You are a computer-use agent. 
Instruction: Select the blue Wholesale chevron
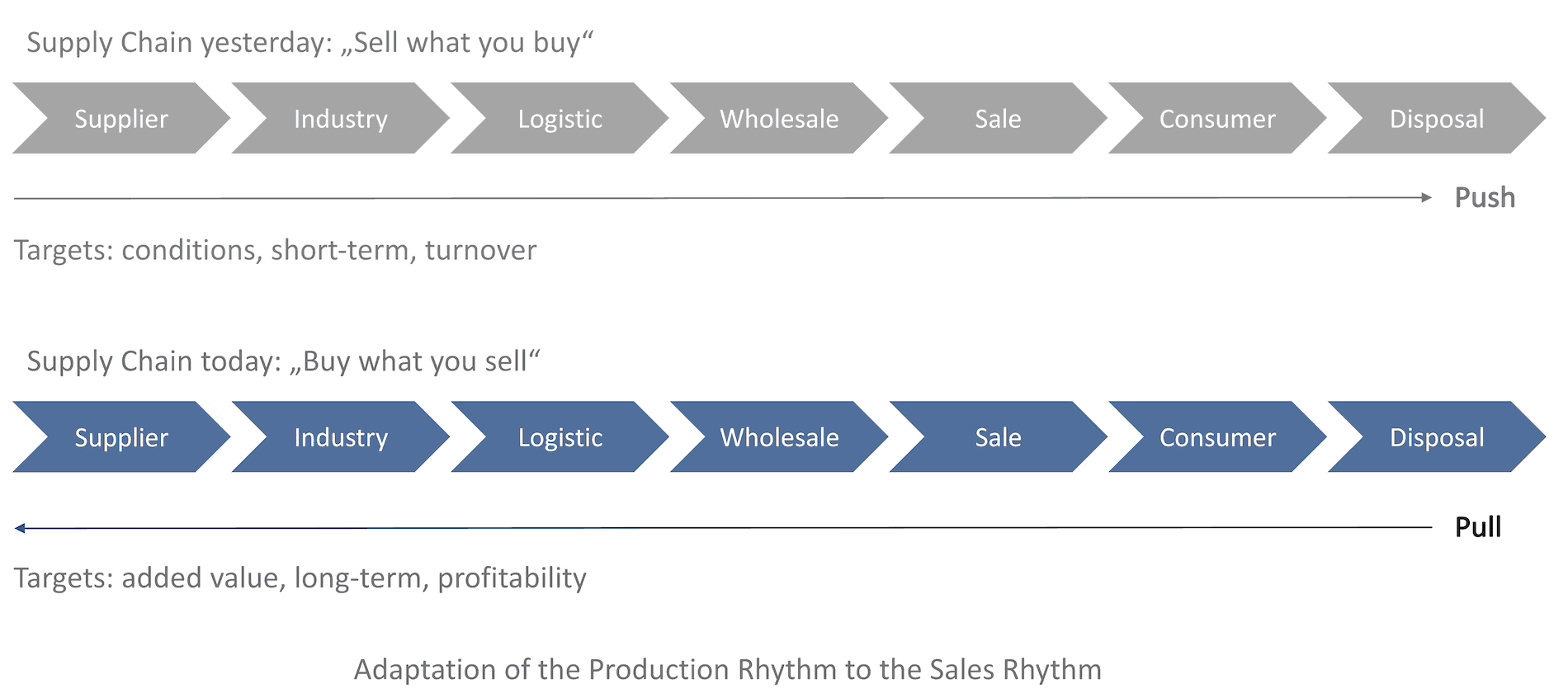pos(779,437)
